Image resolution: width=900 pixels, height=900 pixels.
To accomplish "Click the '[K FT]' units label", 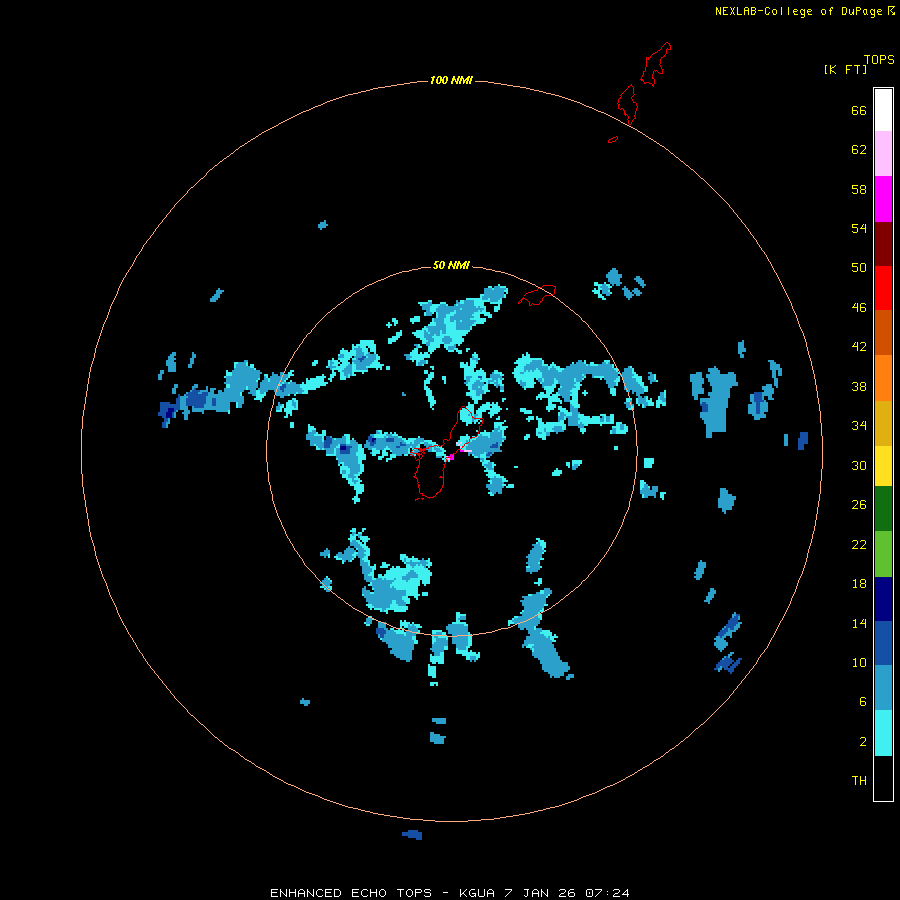I will [845, 69].
